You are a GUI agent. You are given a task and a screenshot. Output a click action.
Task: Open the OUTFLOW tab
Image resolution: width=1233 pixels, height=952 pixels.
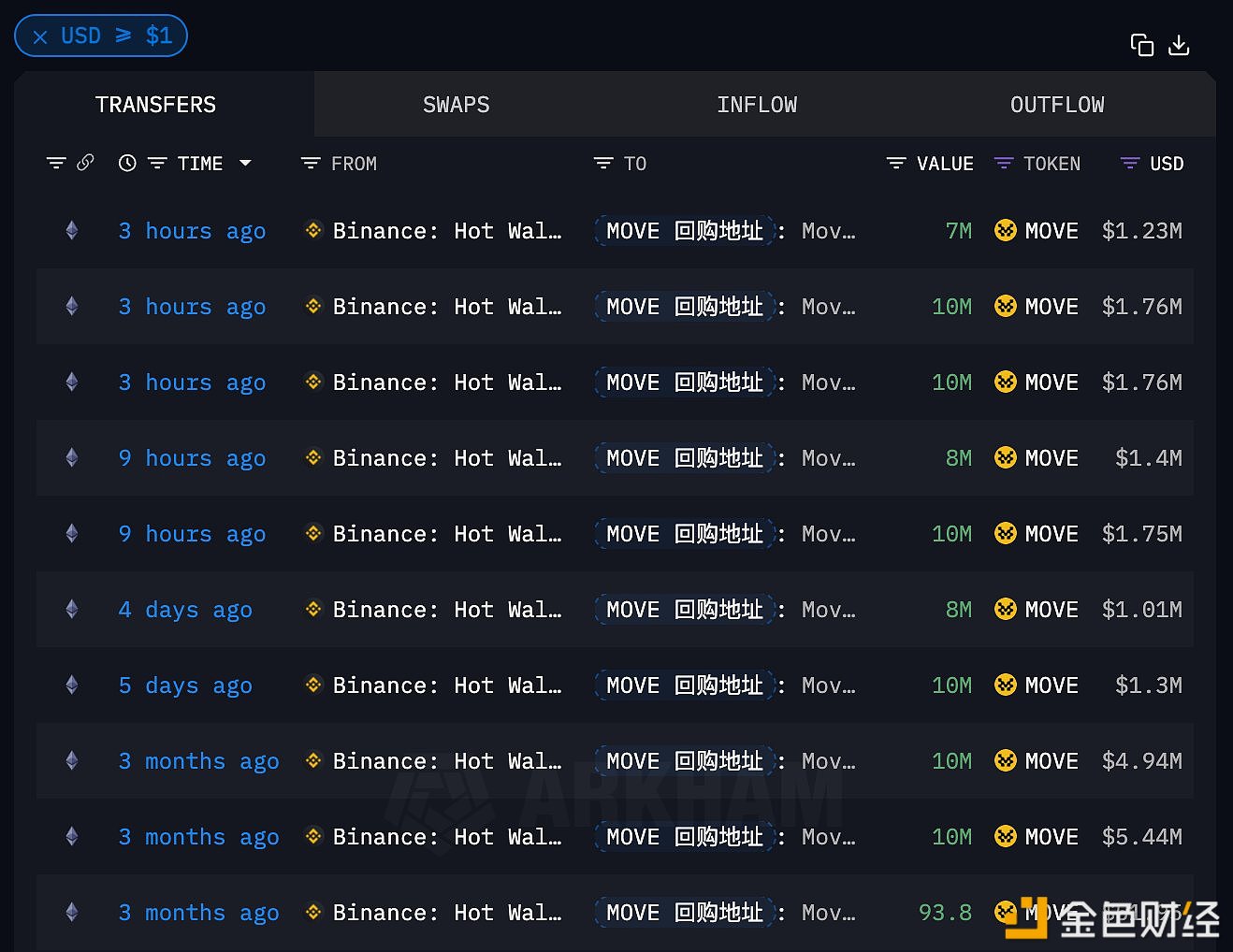tap(1057, 104)
